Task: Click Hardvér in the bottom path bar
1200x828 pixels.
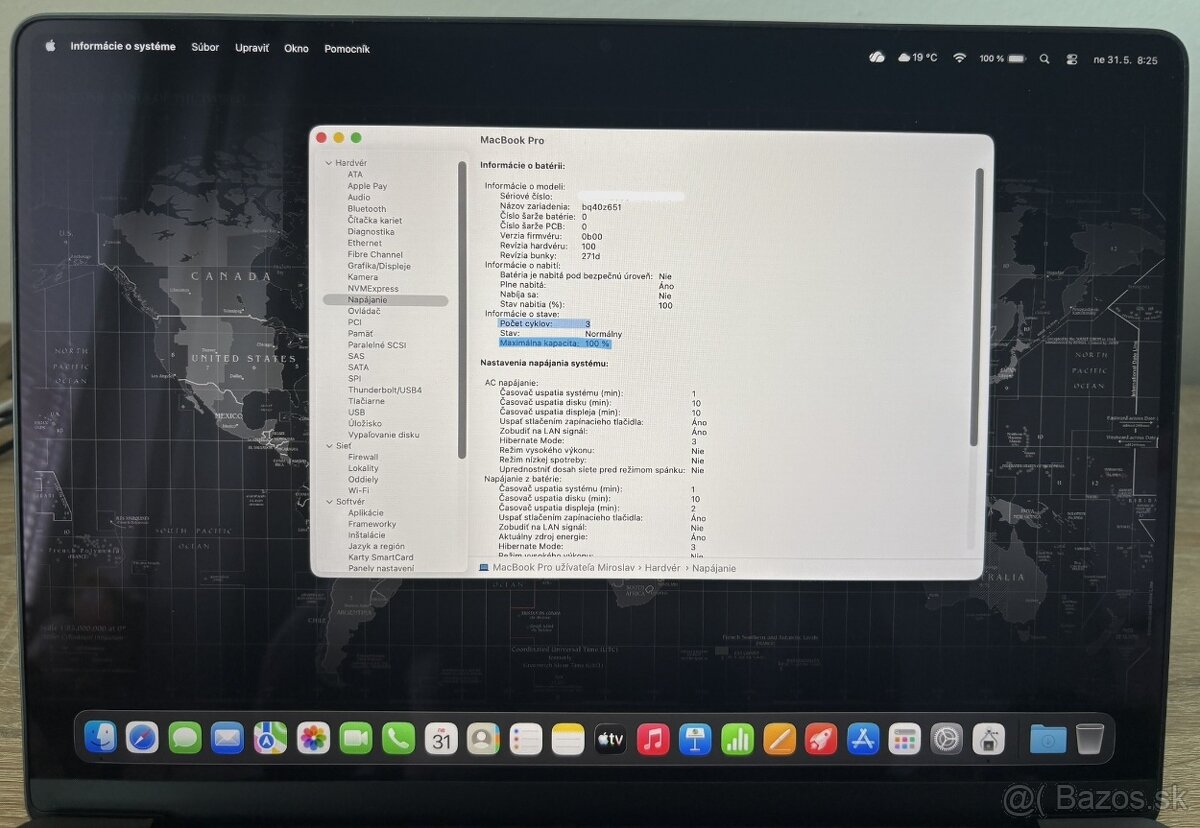Action: (662, 568)
